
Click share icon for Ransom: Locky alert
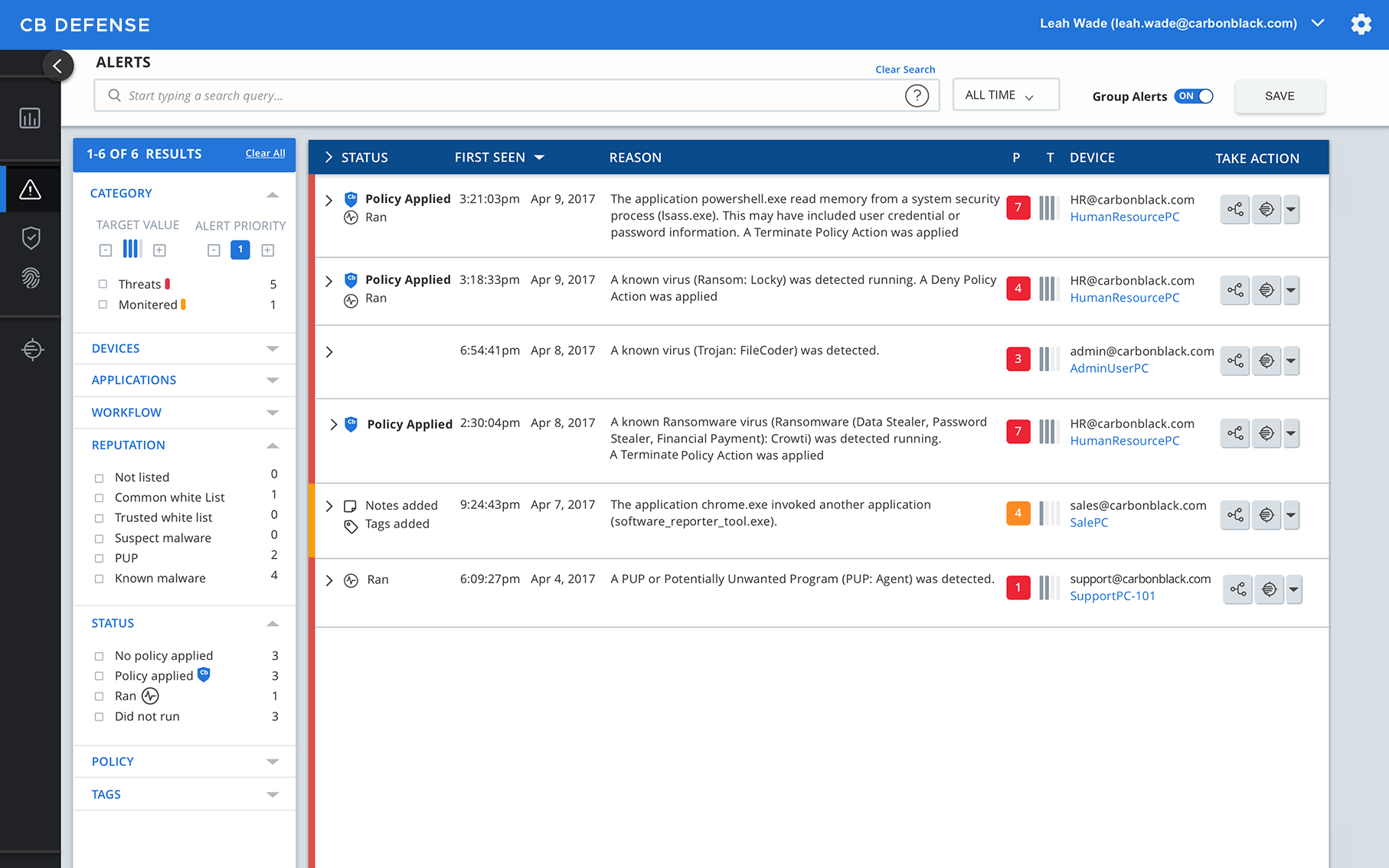pos(1235,290)
